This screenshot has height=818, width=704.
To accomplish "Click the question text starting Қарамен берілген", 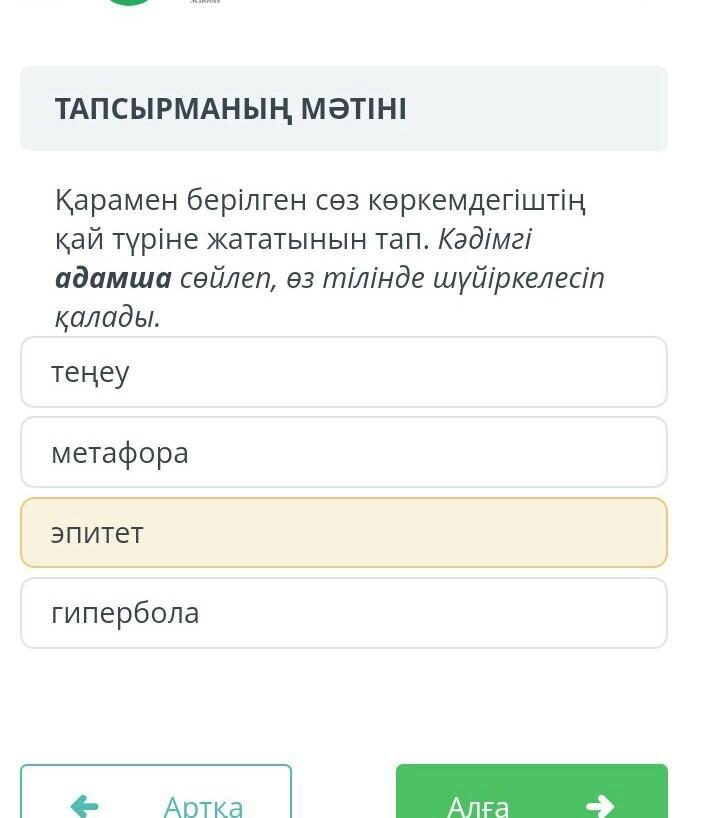I will (x=320, y=201).
